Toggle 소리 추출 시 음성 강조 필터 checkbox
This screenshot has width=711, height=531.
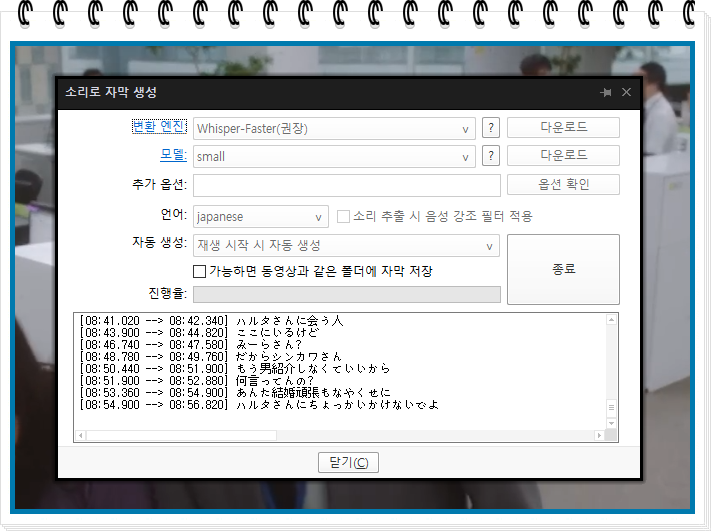tap(343, 217)
